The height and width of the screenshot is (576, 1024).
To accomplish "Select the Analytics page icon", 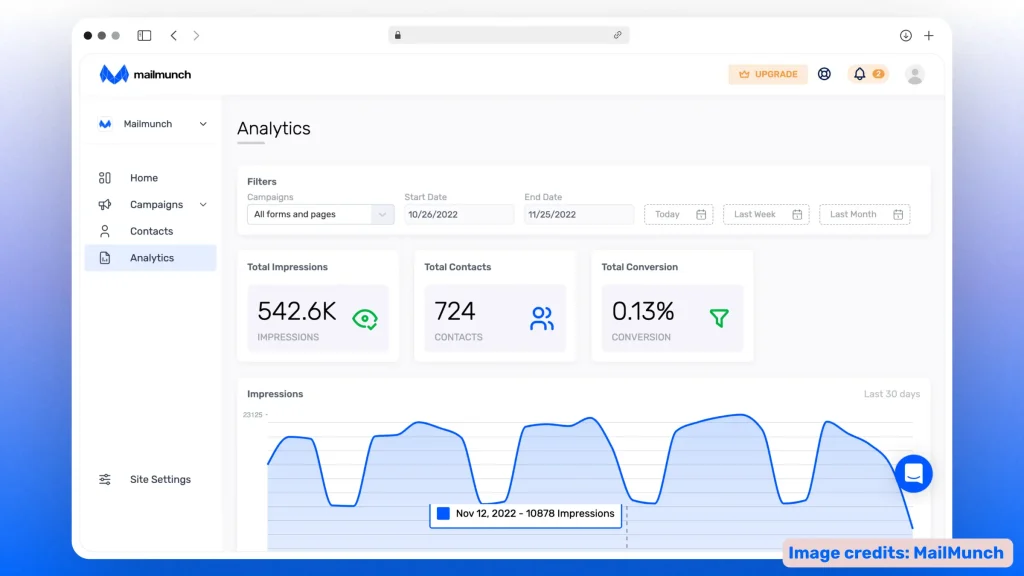I will tap(105, 258).
